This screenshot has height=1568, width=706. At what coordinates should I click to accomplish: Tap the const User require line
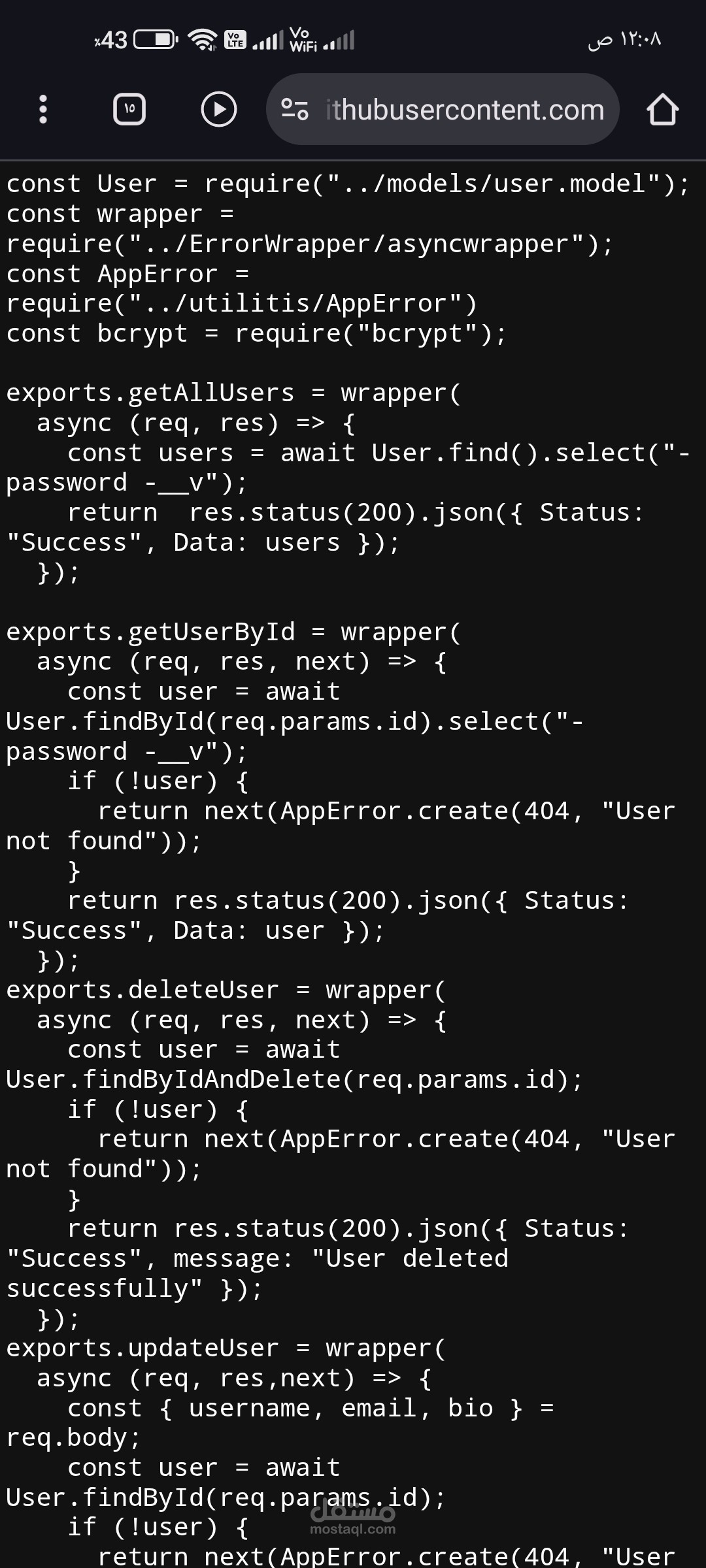point(348,184)
